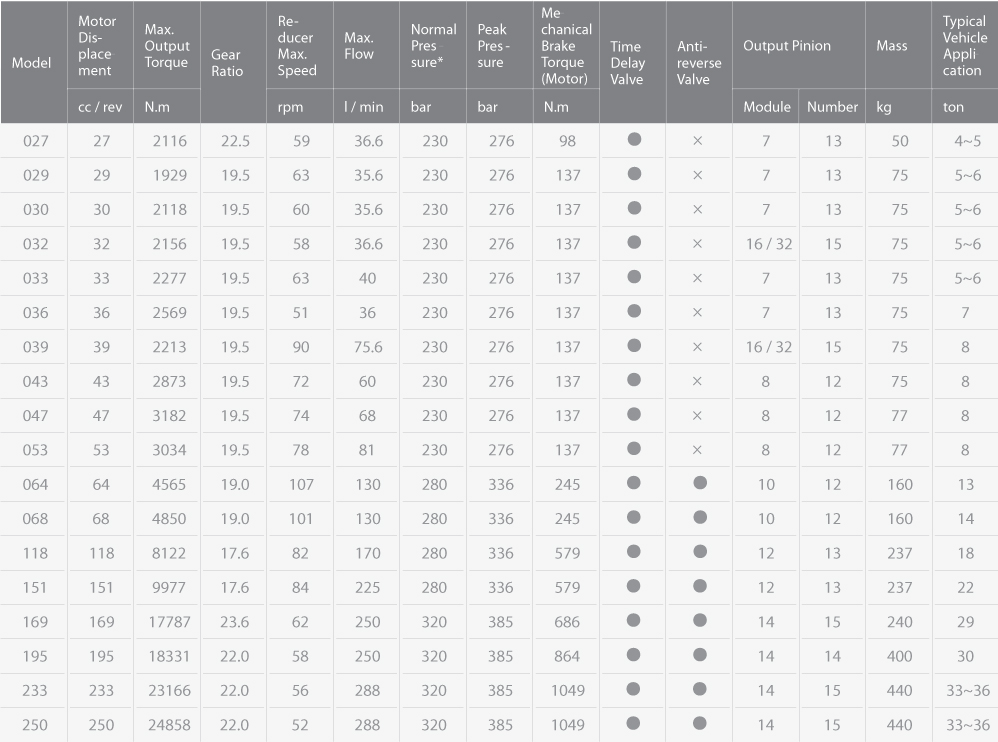Select the Model column header
The image size is (998, 742).
[x=32, y=62]
